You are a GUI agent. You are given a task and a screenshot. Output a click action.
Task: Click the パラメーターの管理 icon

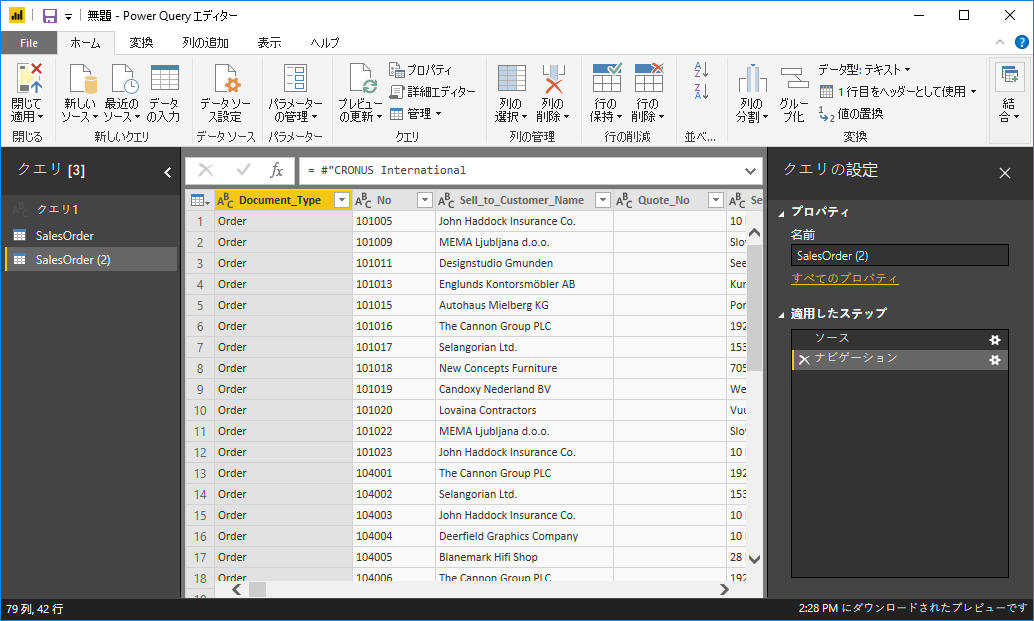coord(295,78)
